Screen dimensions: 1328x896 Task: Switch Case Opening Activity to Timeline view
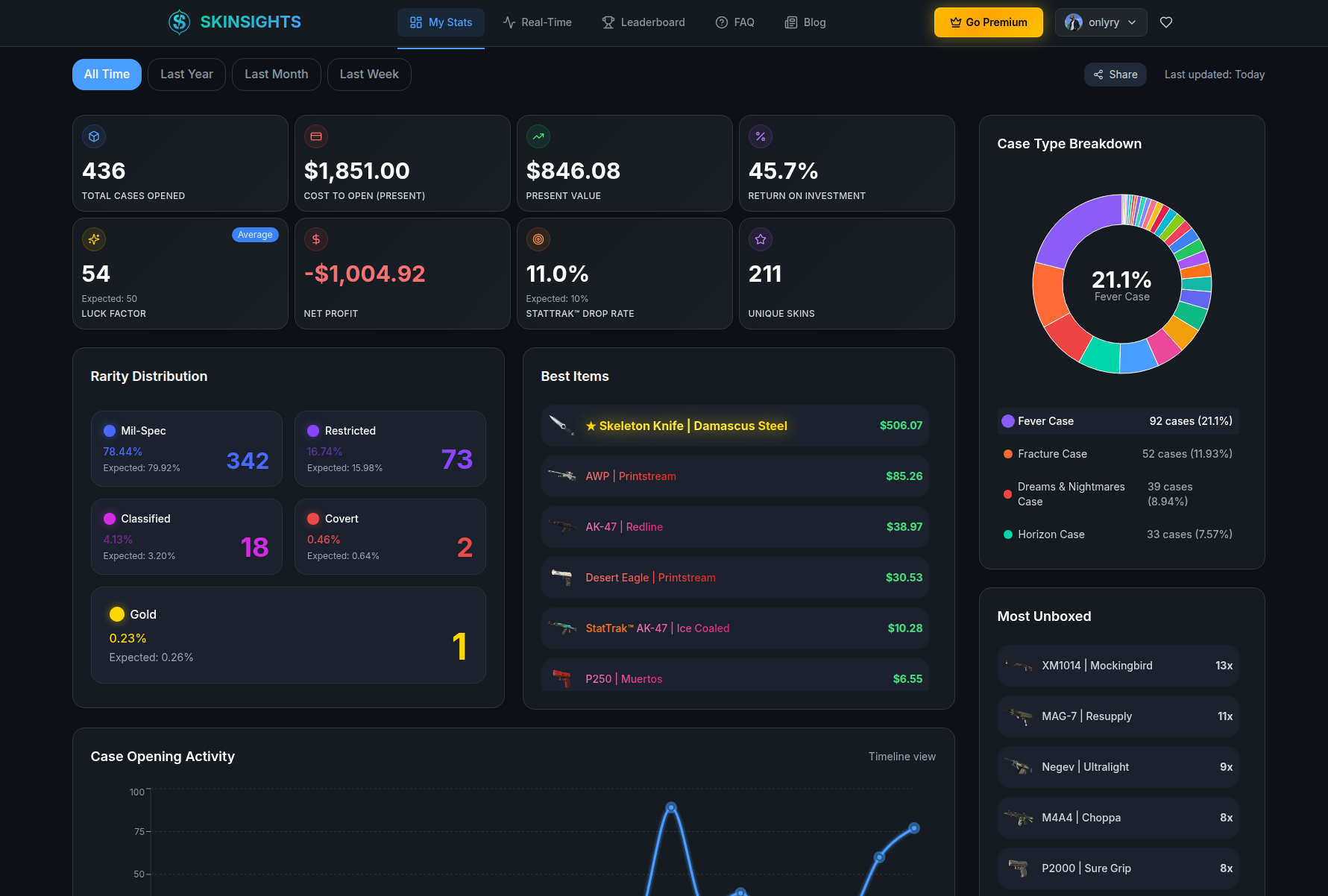click(x=901, y=756)
